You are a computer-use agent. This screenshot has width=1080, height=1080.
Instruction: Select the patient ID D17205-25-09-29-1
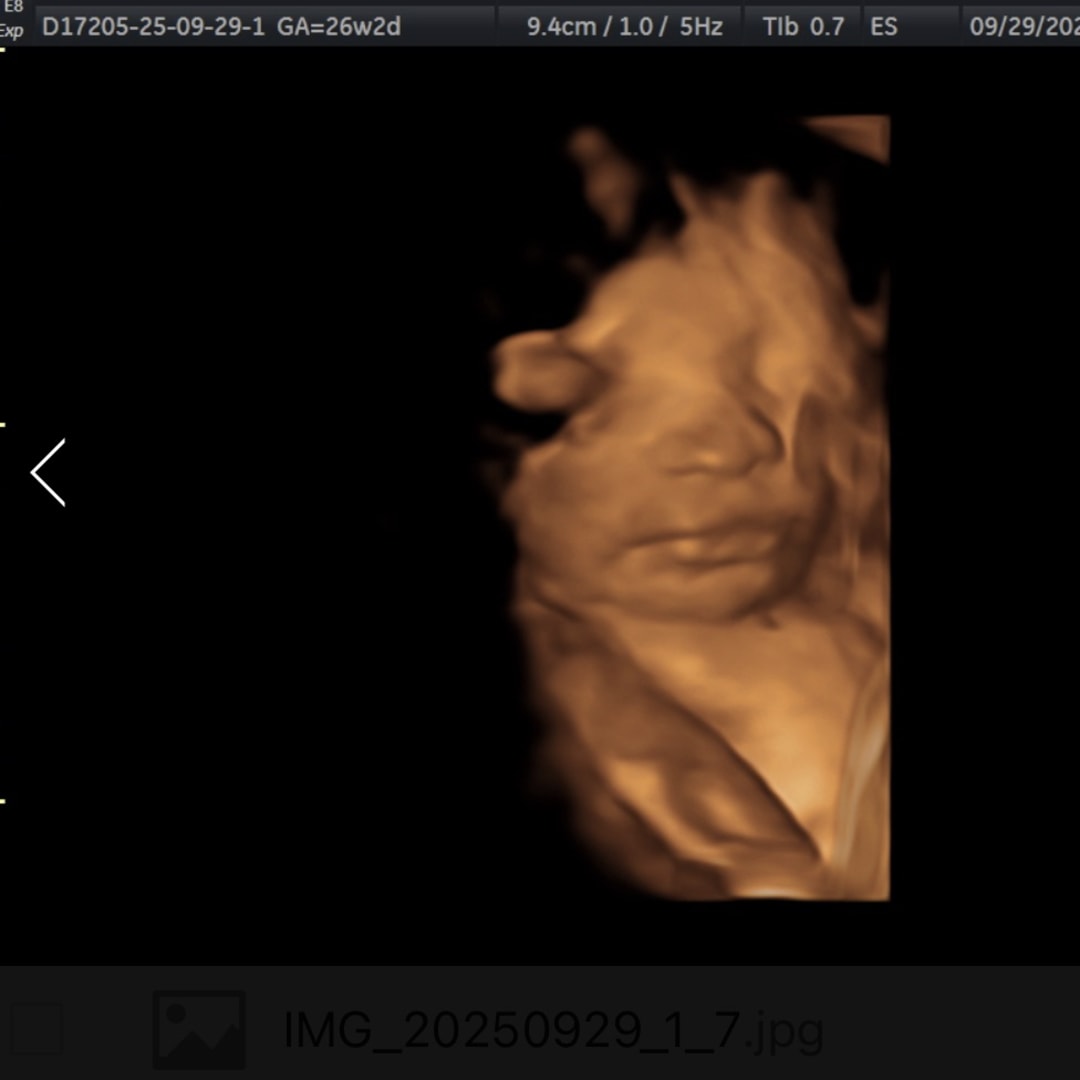[153, 26]
